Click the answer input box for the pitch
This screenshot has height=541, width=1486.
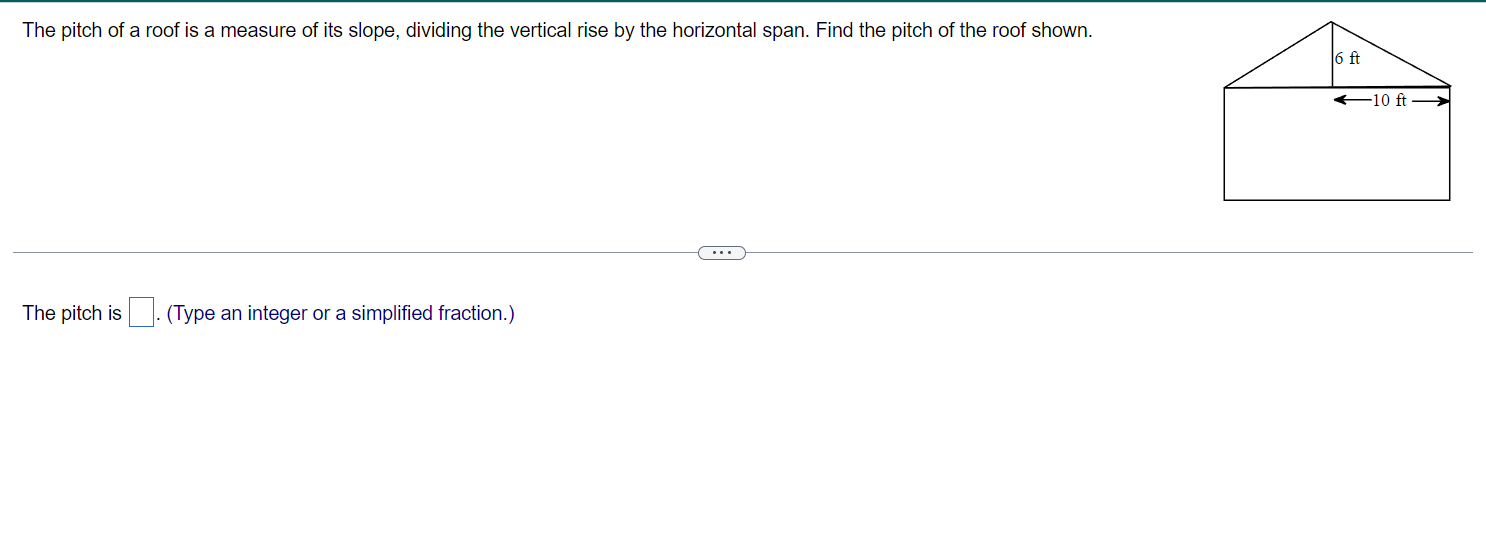coord(141,313)
